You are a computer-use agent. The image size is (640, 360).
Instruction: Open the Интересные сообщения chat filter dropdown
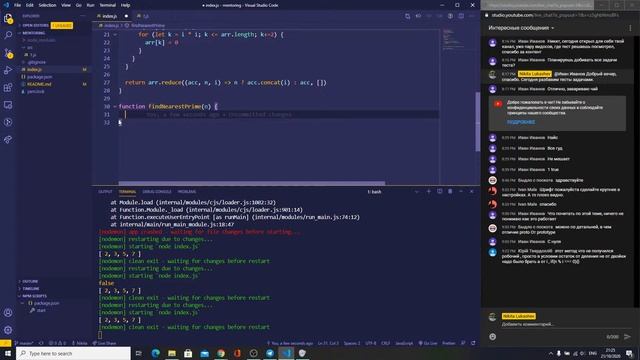(521, 28)
